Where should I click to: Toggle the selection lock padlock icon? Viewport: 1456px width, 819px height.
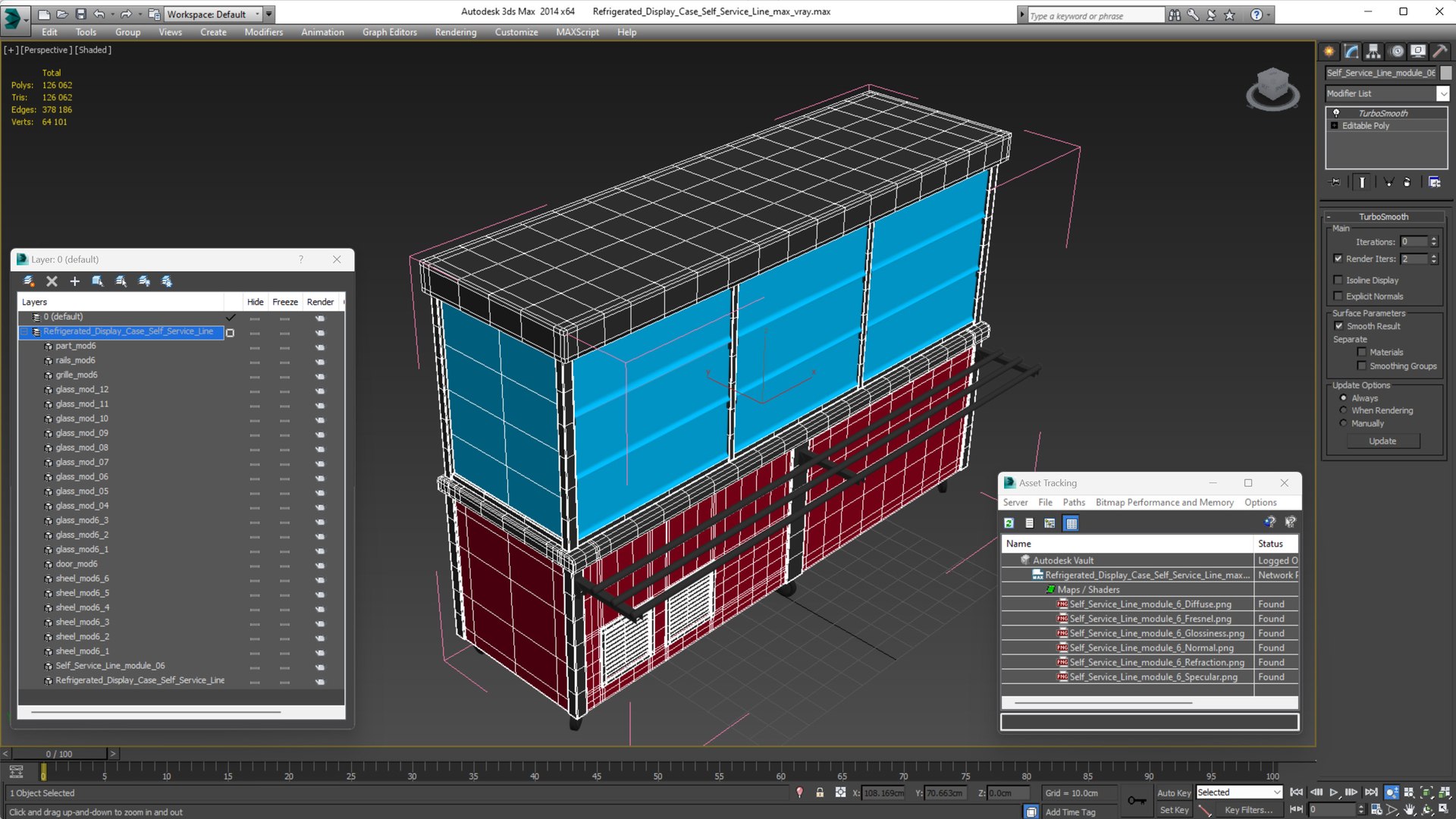pyautogui.click(x=820, y=792)
